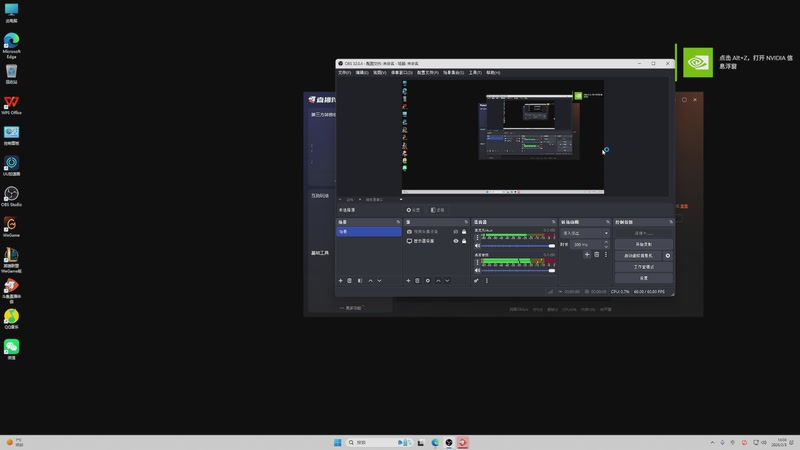Screen dimensions: 800x450
Task: Move scene up with the up arrow
Action: tap(370, 281)
